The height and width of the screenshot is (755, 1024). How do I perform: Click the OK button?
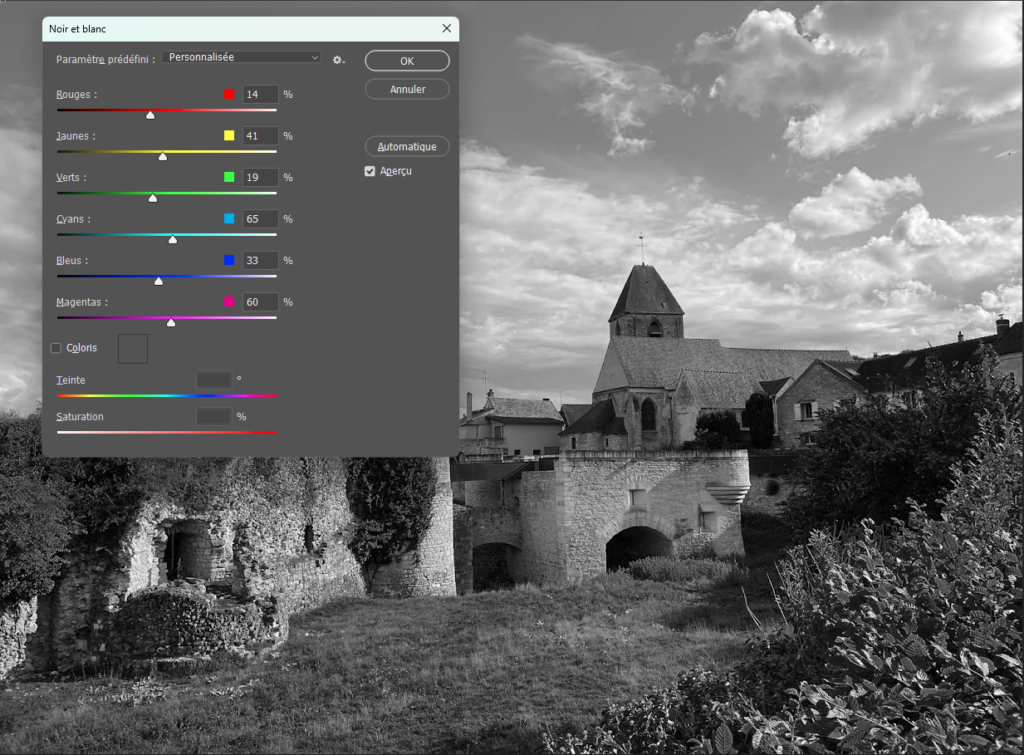[x=407, y=61]
